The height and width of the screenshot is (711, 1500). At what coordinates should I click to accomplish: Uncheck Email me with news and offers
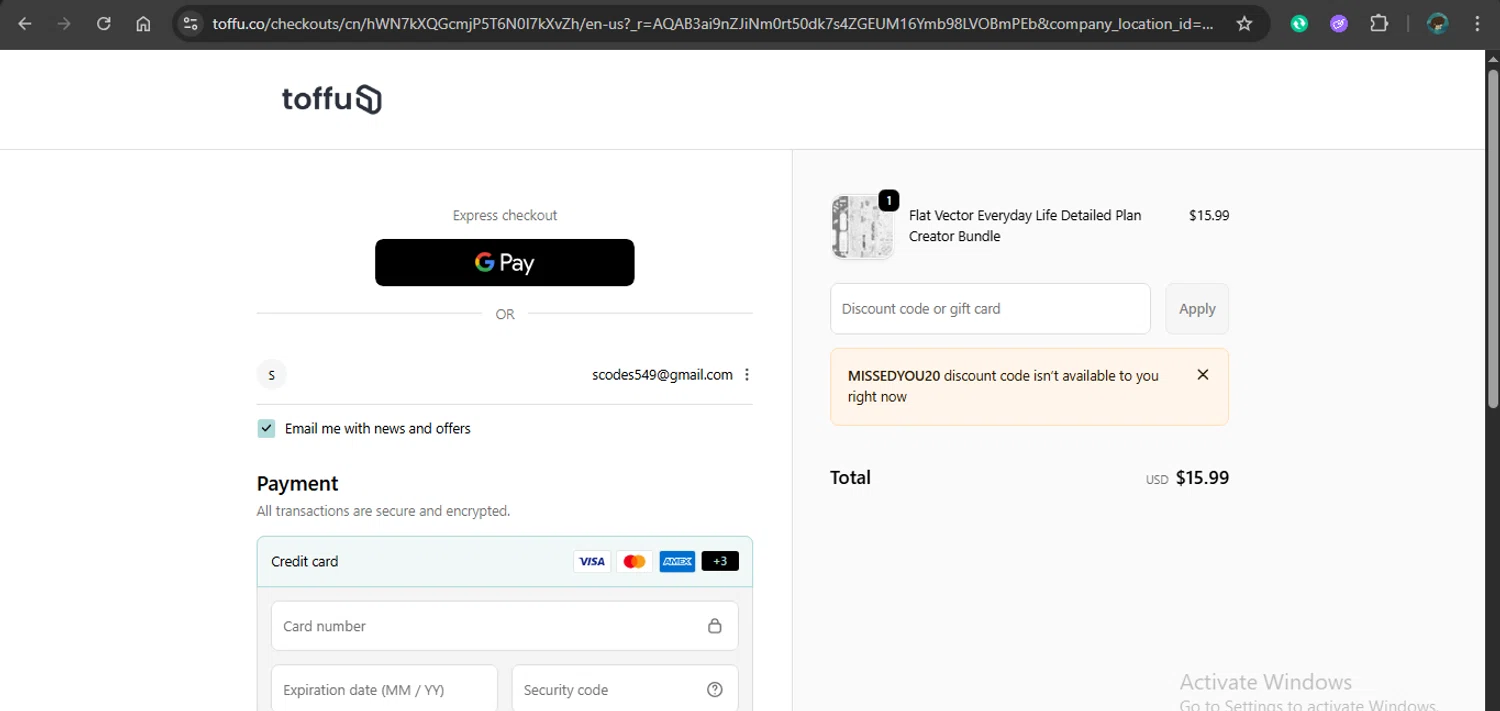(x=266, y=428)
